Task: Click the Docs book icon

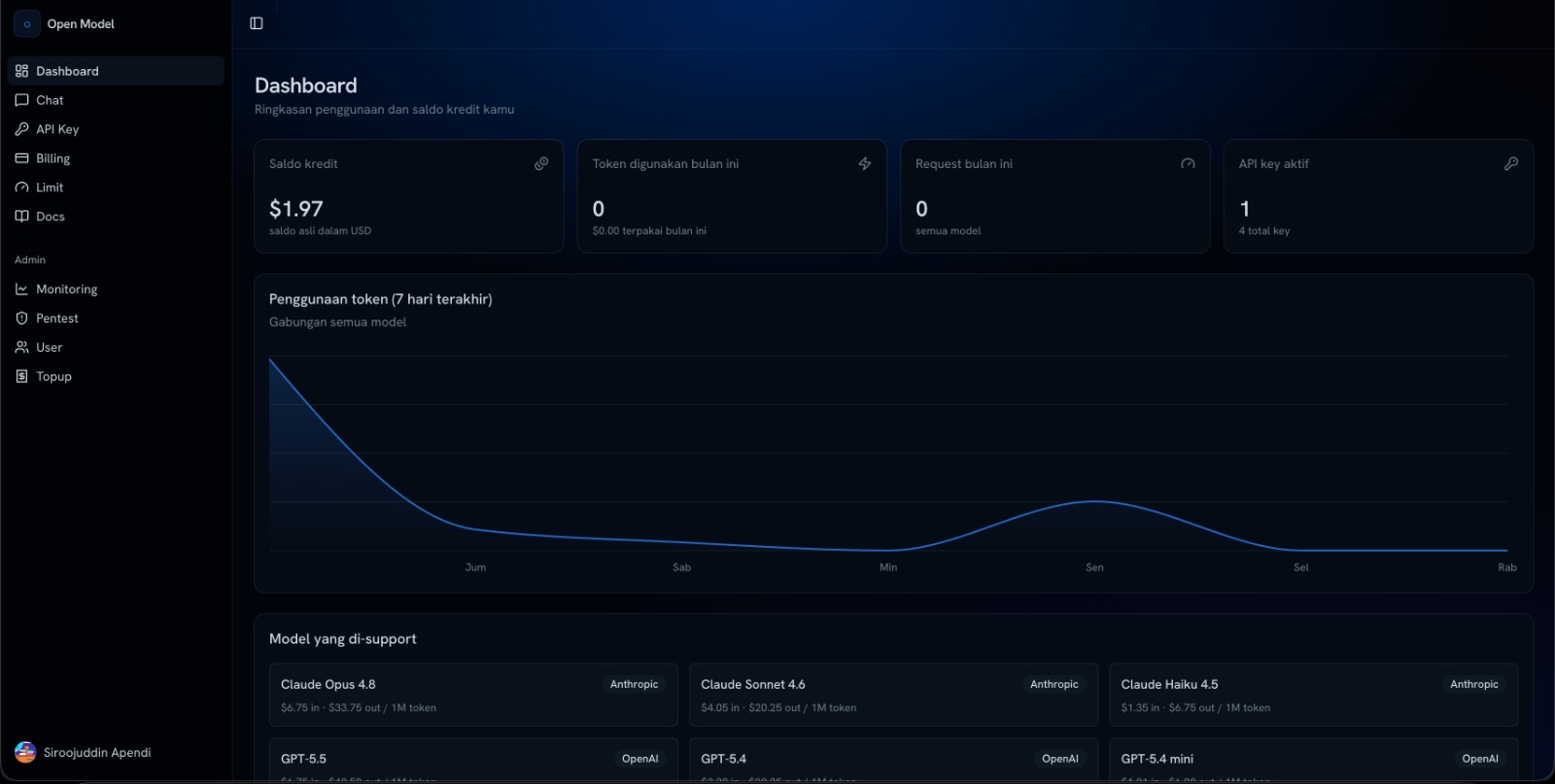Action: click(x=21, y=217)
